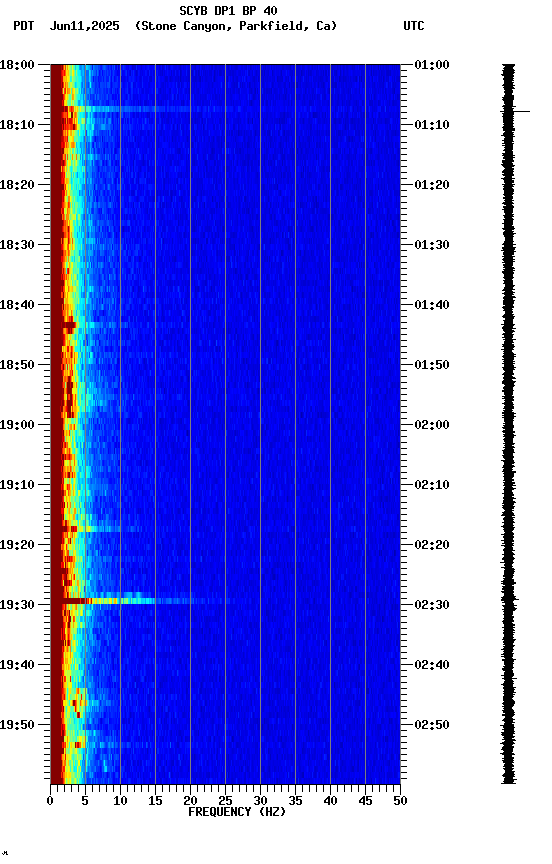Click the "UTC" timezone label

[x=414, y=26]
